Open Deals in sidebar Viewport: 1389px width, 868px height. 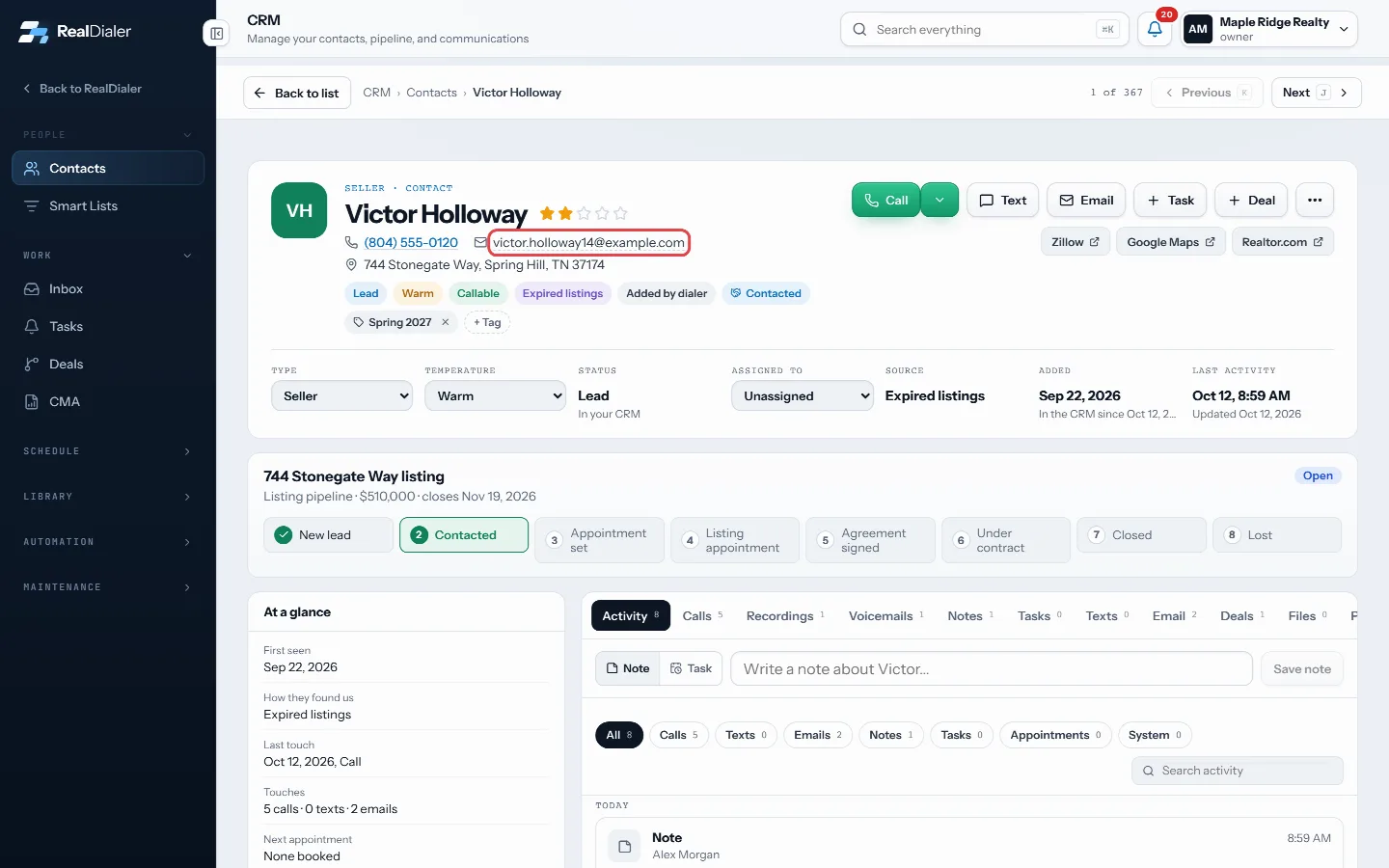(x=108, y=364)
